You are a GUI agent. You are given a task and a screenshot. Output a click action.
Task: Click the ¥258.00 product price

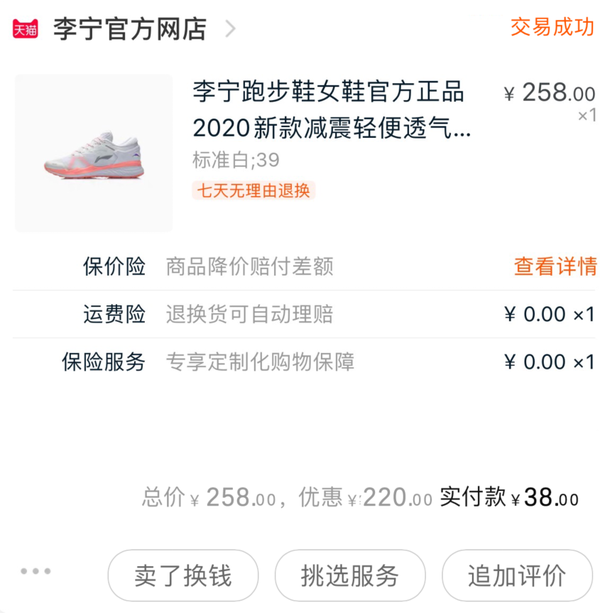coord(549,93)
